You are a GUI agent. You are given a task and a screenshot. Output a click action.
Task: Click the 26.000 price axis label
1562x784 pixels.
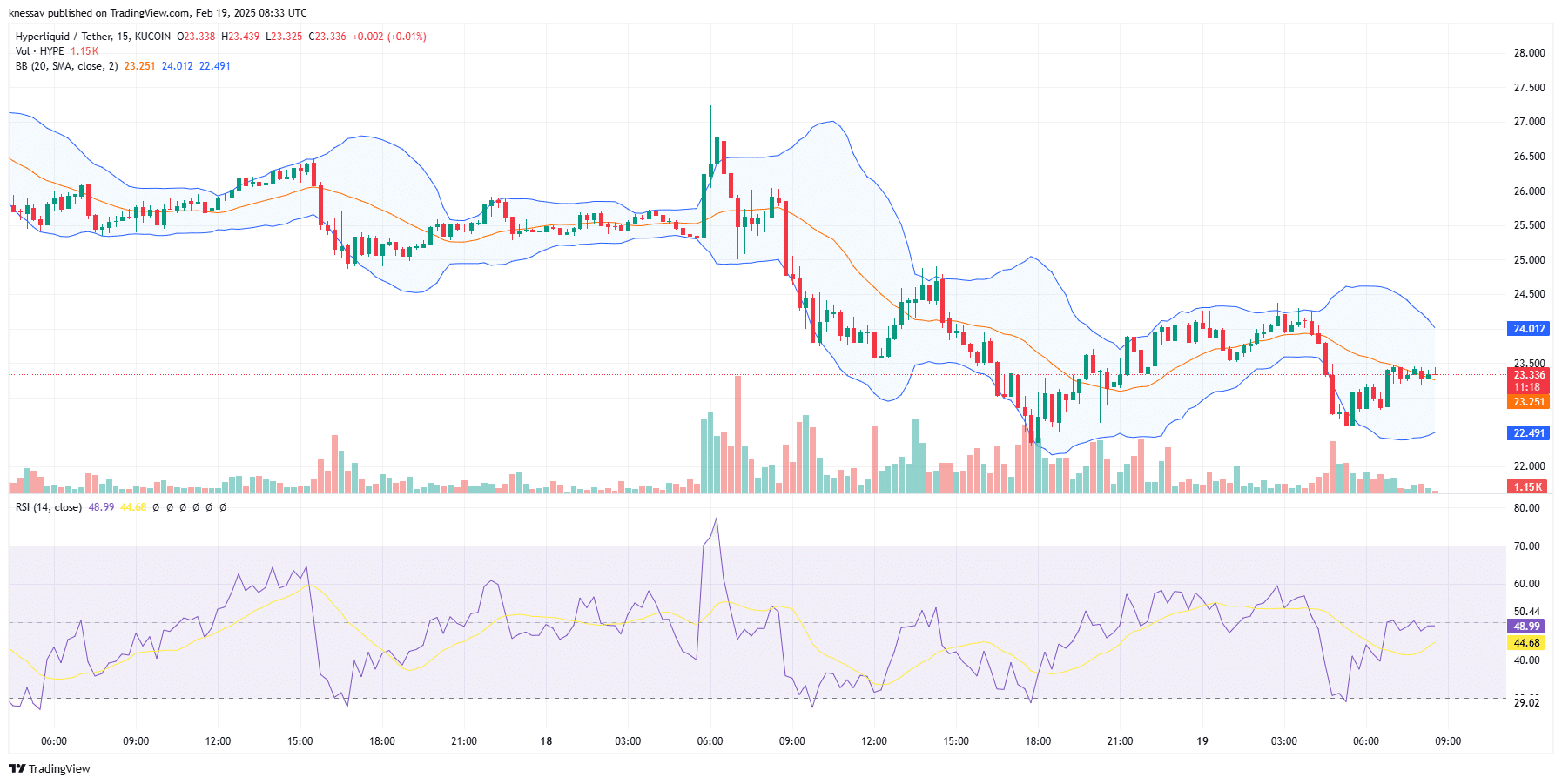coord(1529,191)
